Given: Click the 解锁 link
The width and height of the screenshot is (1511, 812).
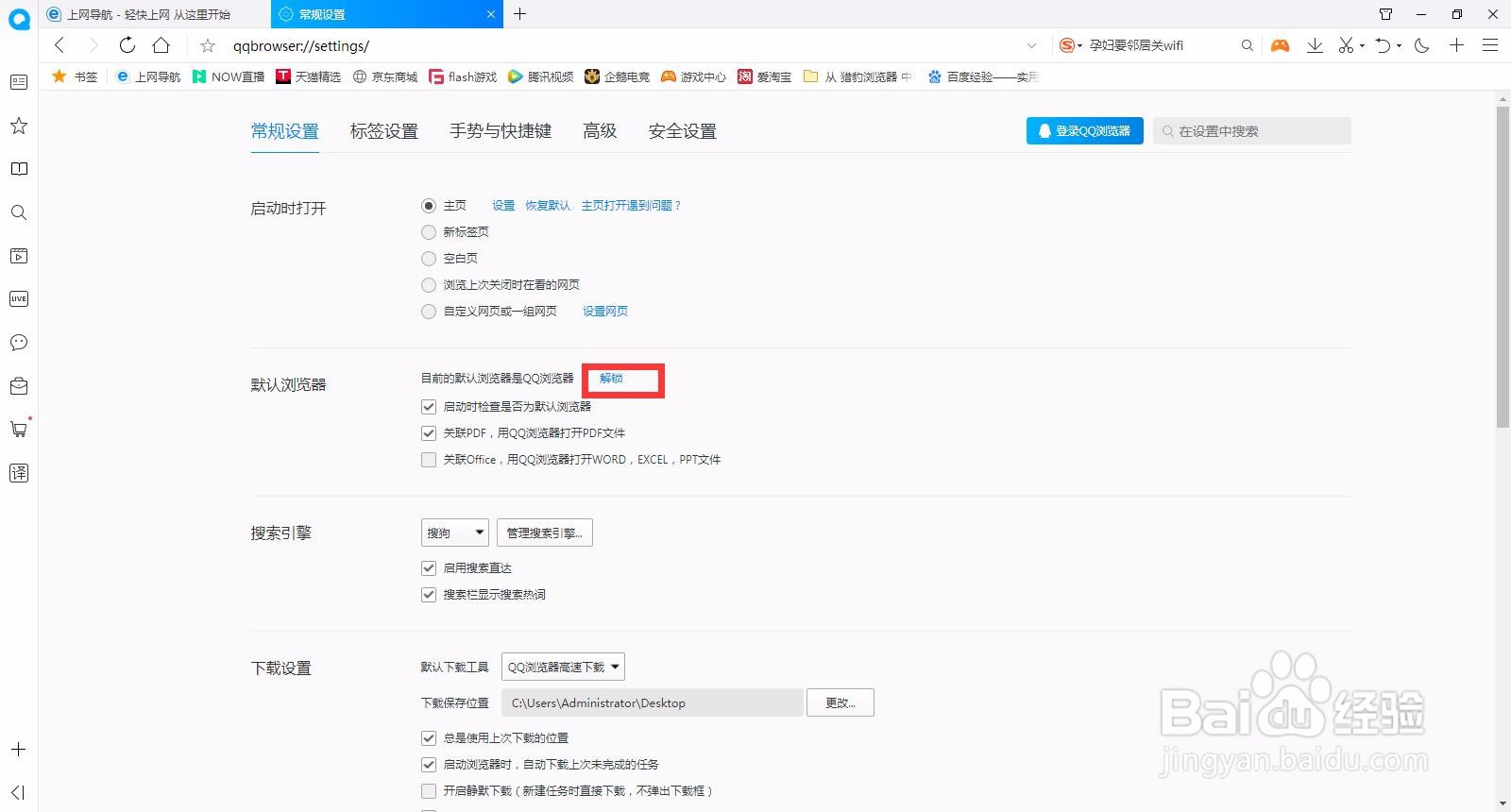Looking at the screenshot, I should 611,379.
